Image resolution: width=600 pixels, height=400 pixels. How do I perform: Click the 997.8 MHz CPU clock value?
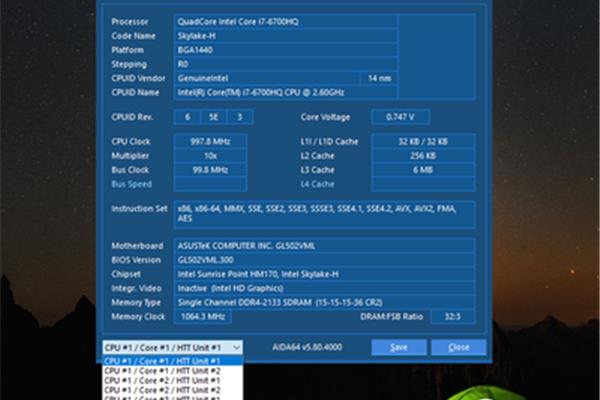(x=210, y=141)
